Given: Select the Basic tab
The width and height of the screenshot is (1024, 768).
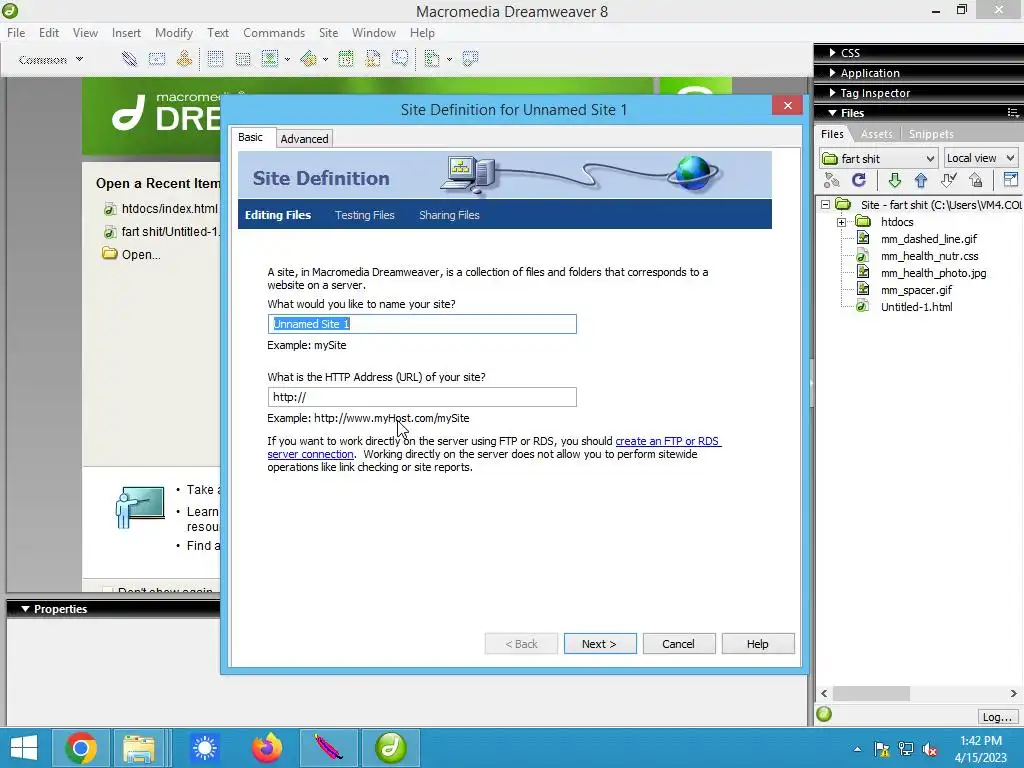Looking at the screenshot, I should pos(251,137).
